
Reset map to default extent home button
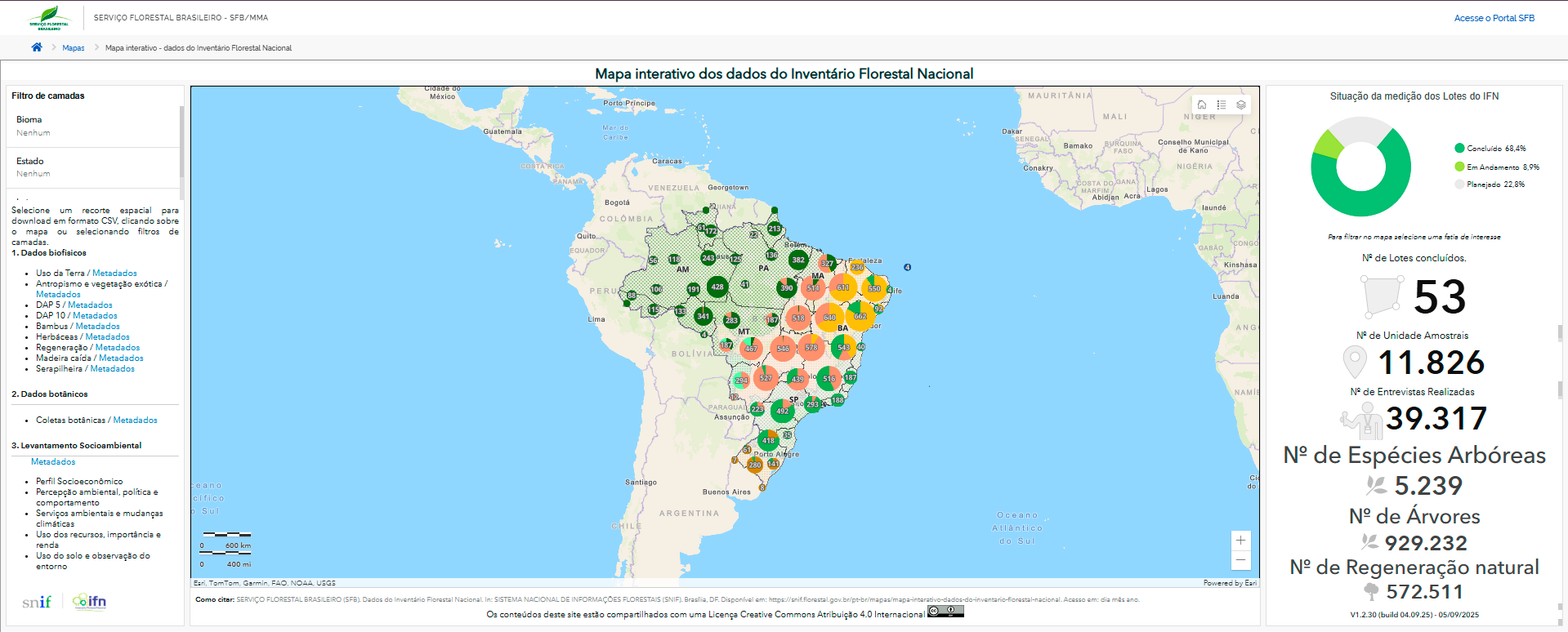(1202, 105)
